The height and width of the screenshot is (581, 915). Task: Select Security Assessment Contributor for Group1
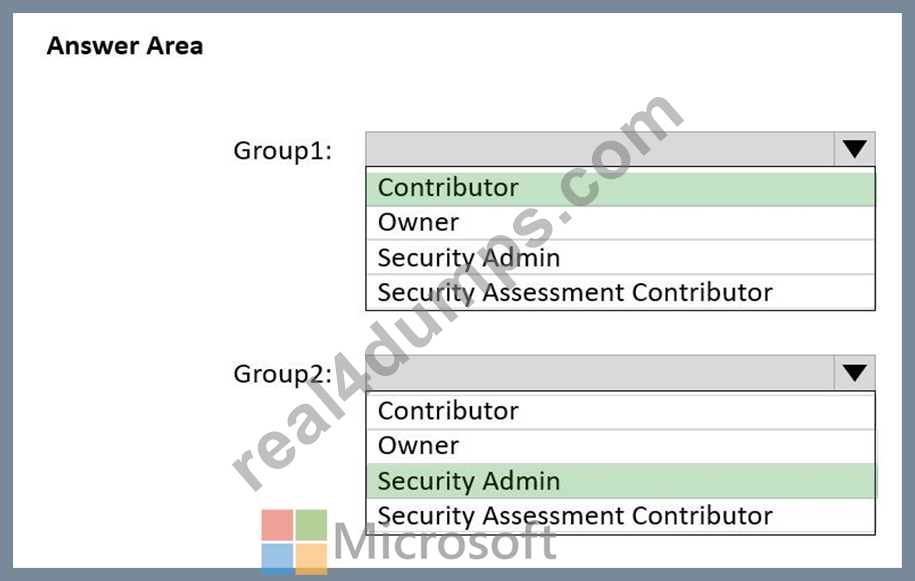621,292
